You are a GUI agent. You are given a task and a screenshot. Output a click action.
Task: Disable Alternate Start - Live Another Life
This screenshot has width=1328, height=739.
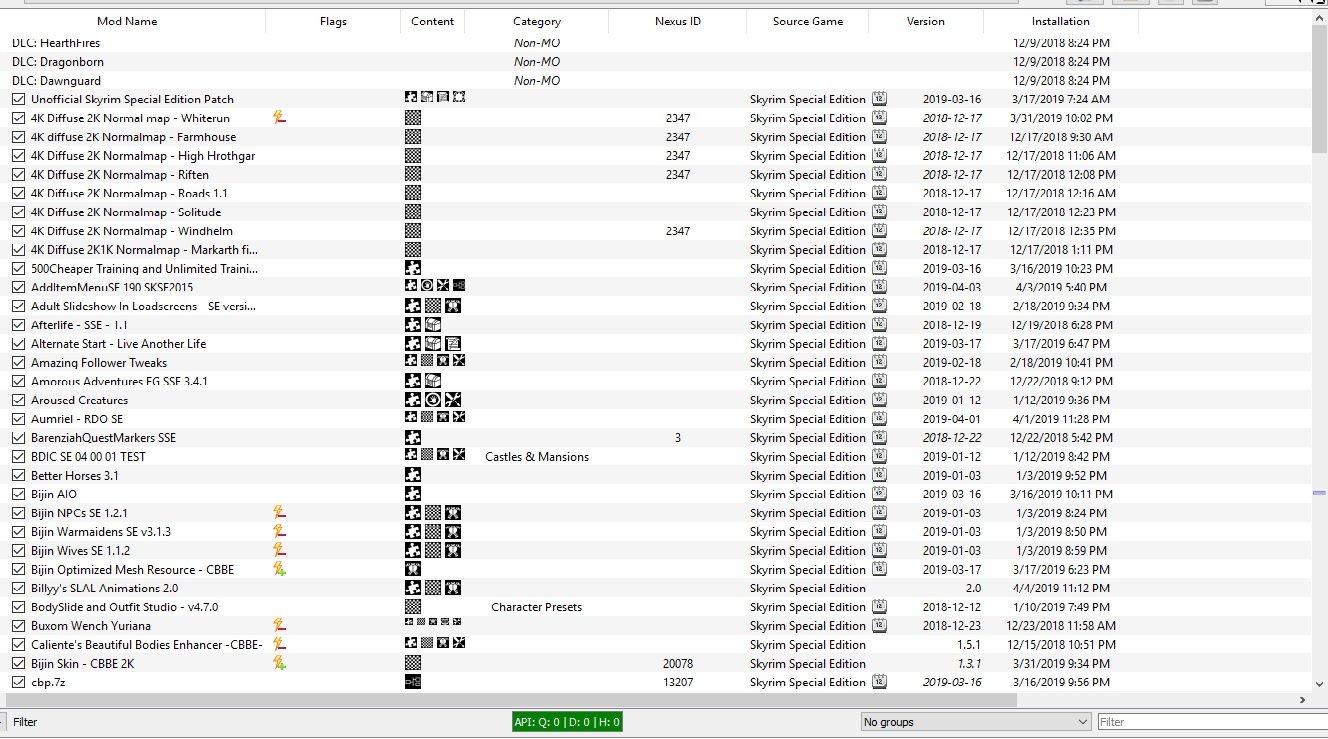(x=18, y=344)
